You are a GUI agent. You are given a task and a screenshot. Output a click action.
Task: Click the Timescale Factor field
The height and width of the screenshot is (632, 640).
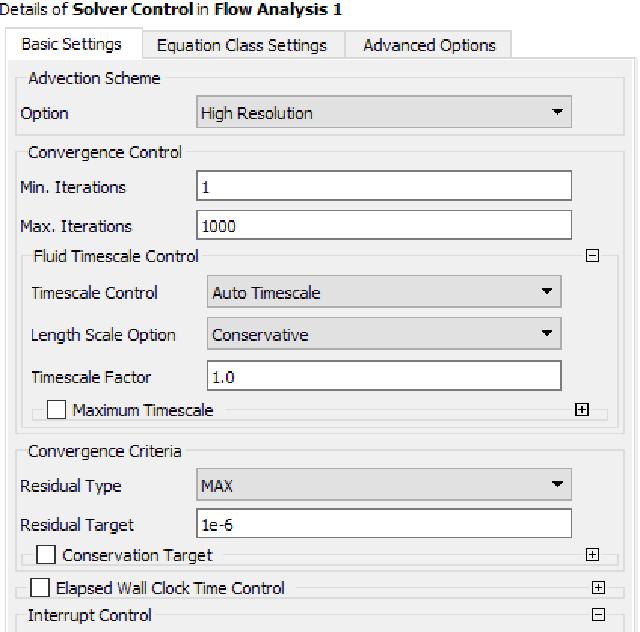click(x=384, y=376)
